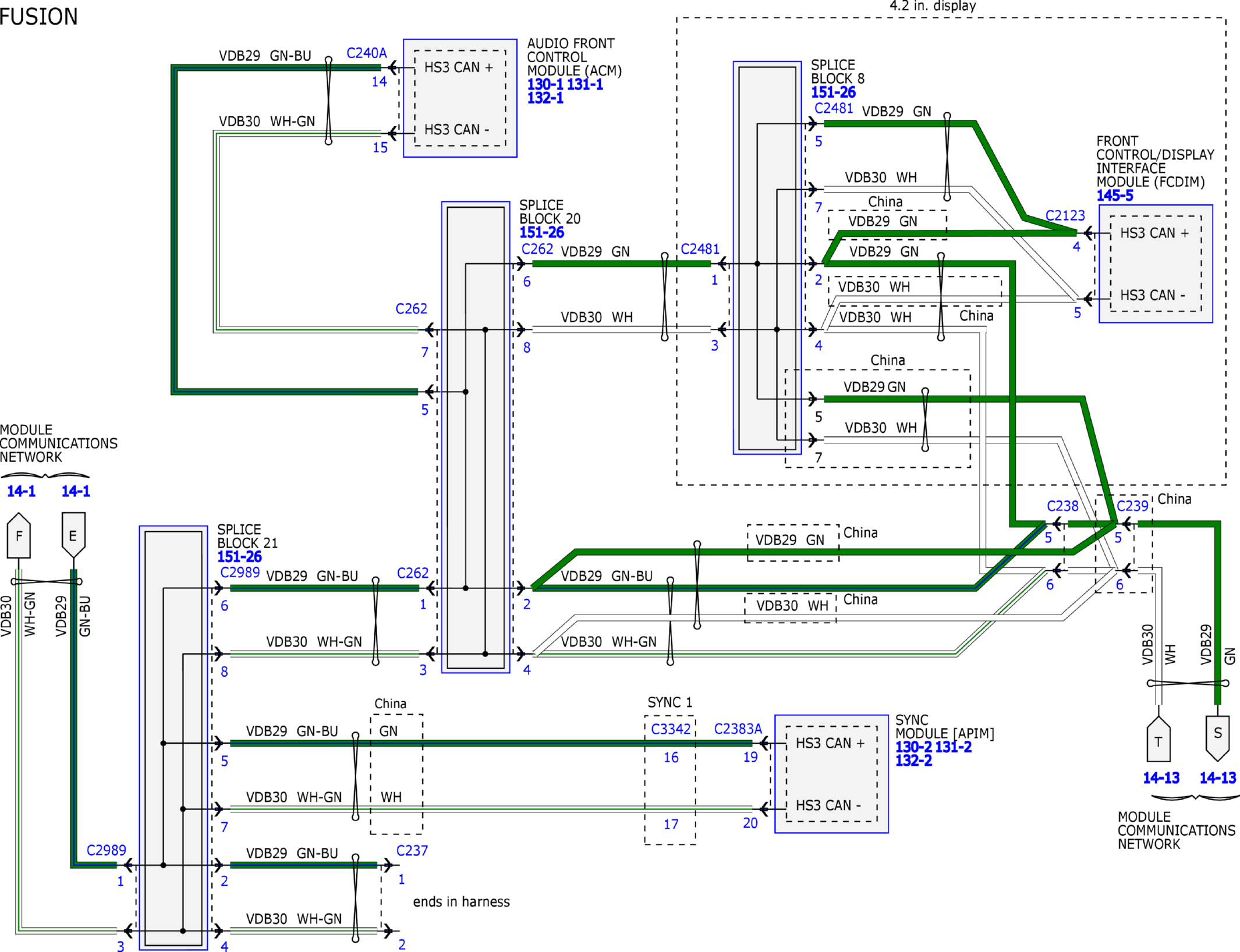
Task: Follow the 151-26 link under Splice Block 21
Action: 239,556
